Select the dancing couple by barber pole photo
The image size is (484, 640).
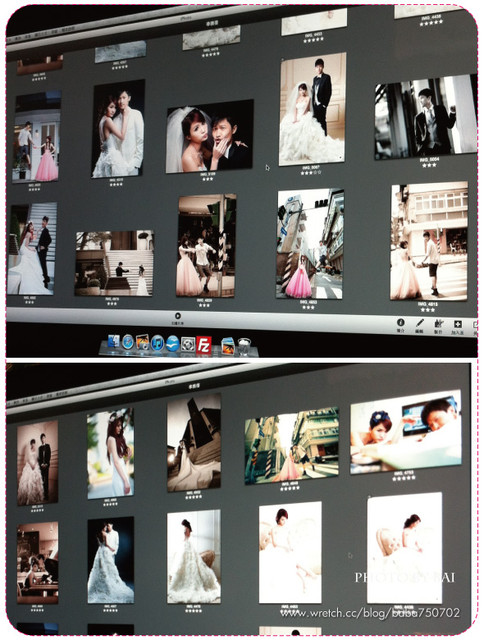pos(206,245)
